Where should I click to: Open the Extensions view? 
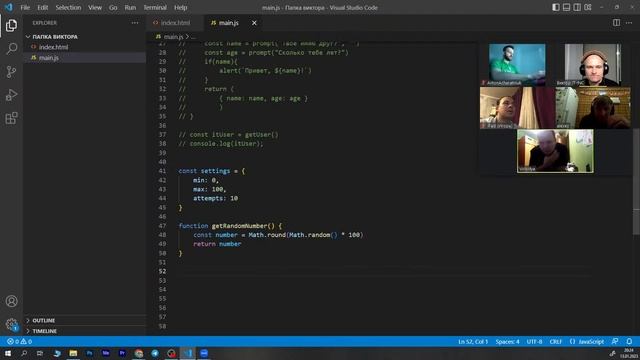click(x=11, y=118)
